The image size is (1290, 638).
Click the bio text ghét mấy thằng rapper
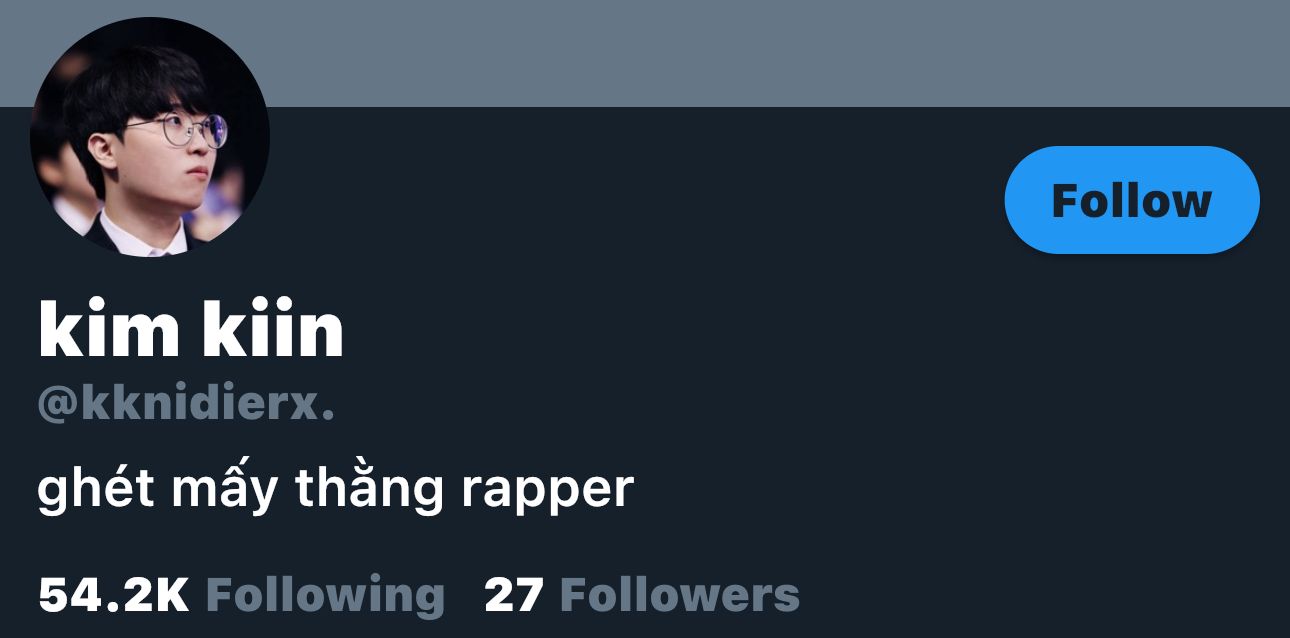pyautogui.click(x=336, y=490)
